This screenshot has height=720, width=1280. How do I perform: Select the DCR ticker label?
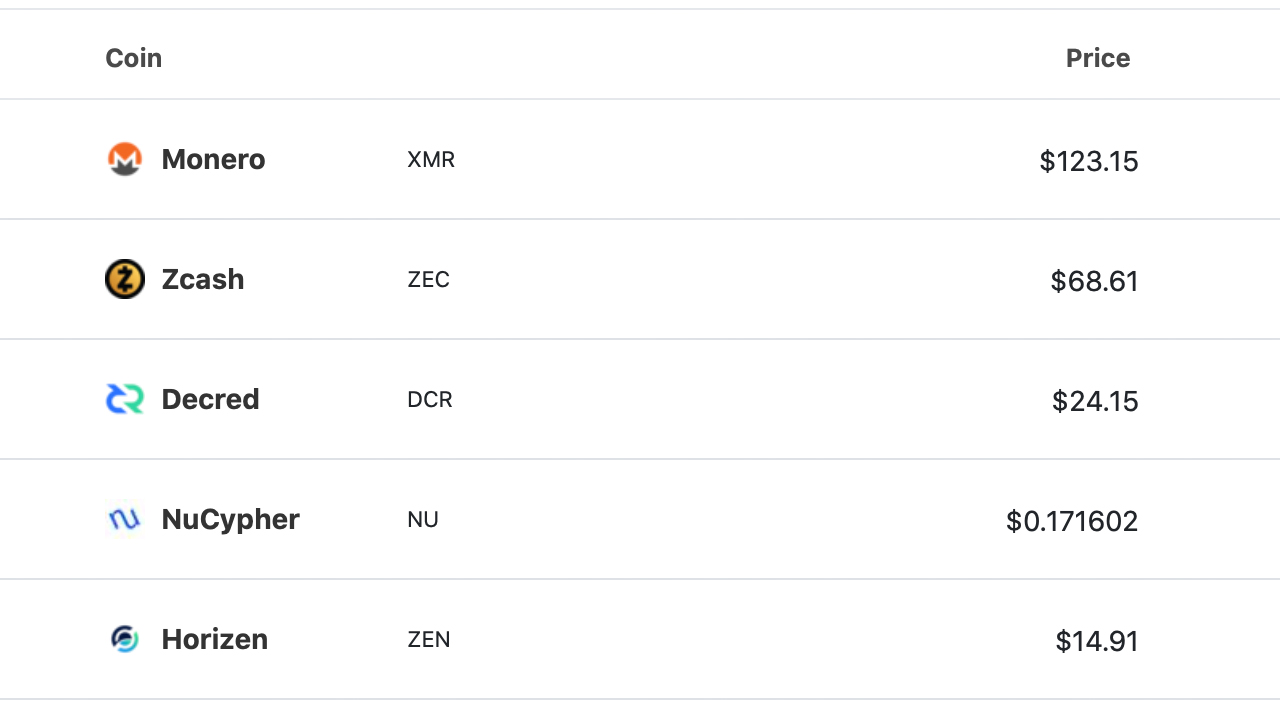[429, 399]
